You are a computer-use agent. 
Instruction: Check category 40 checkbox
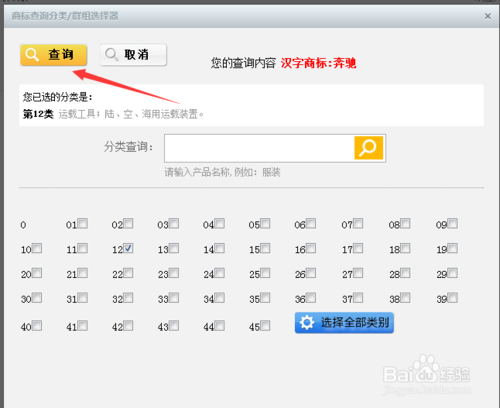[x=37, y=326]
